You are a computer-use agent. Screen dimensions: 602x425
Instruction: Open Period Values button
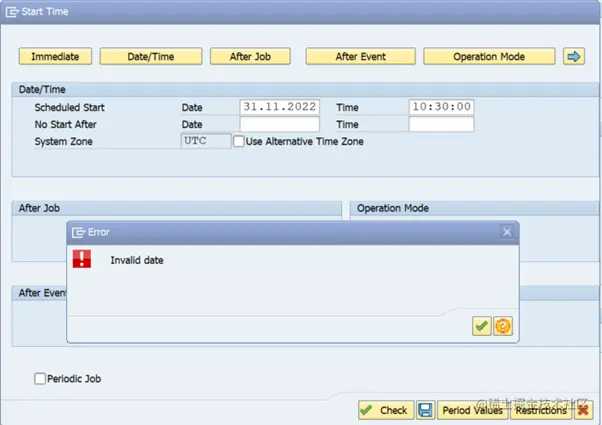pos(473,410)
